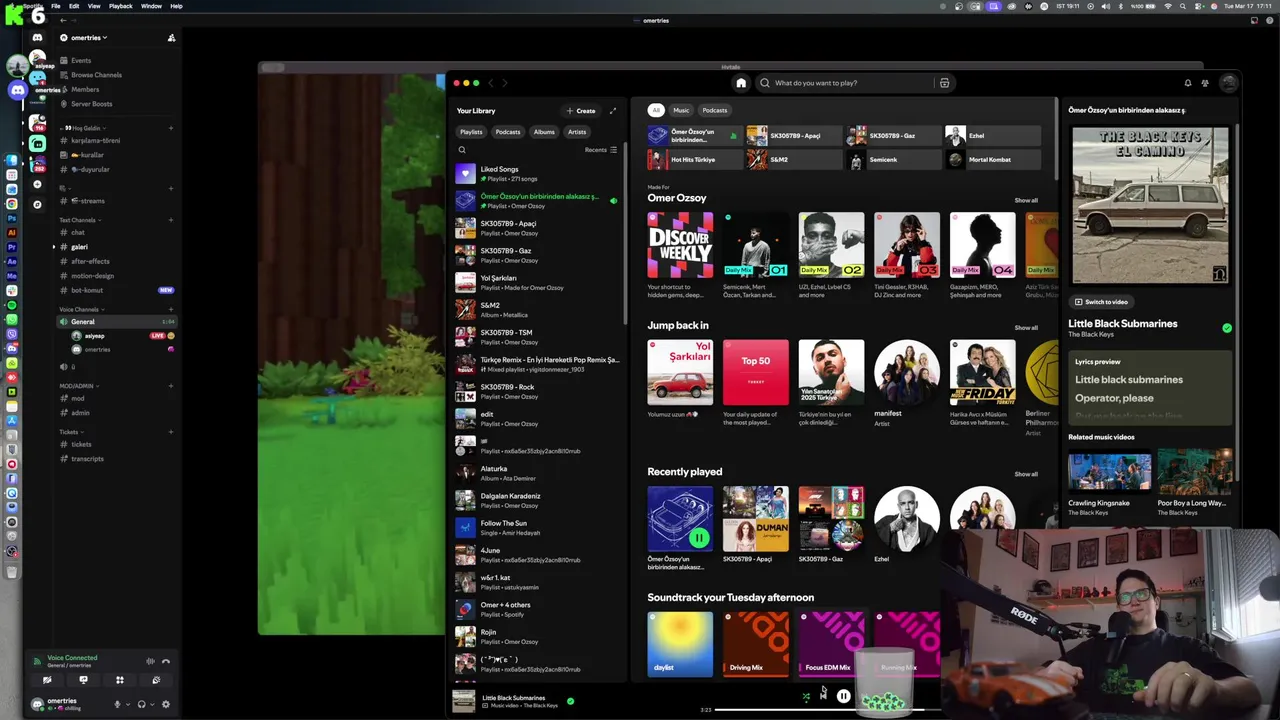This screenshot has height=720, width=1280.
Task: Create channel in Voice Channels category
Action: pyautogui.click(x=171, y=309)
